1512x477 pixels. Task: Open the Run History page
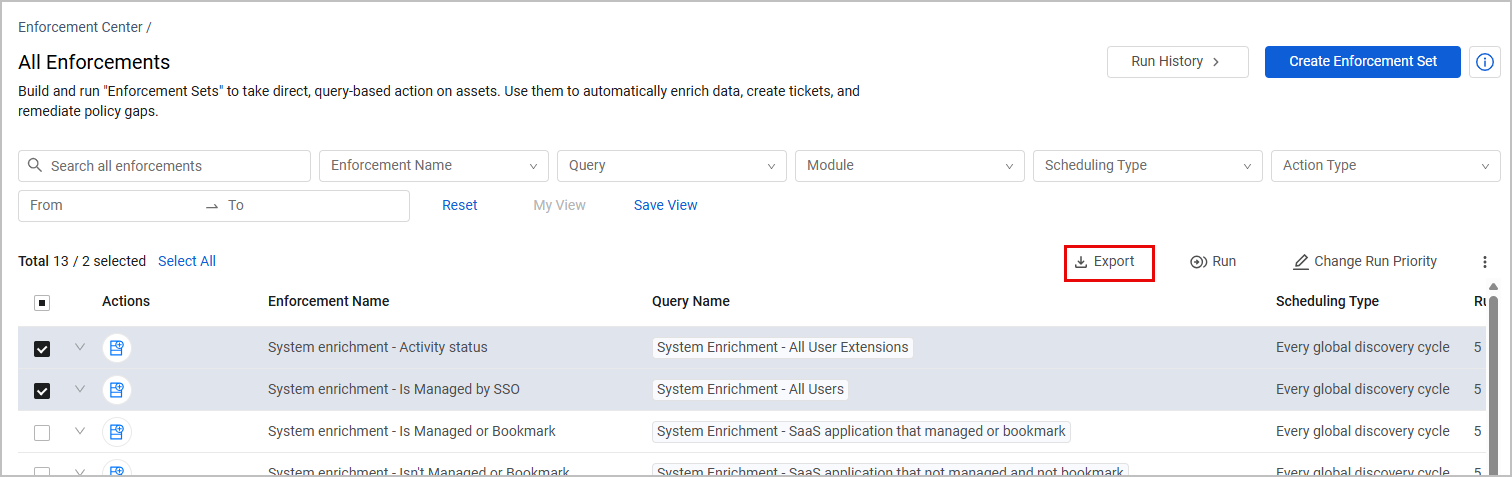point(1177,62)
